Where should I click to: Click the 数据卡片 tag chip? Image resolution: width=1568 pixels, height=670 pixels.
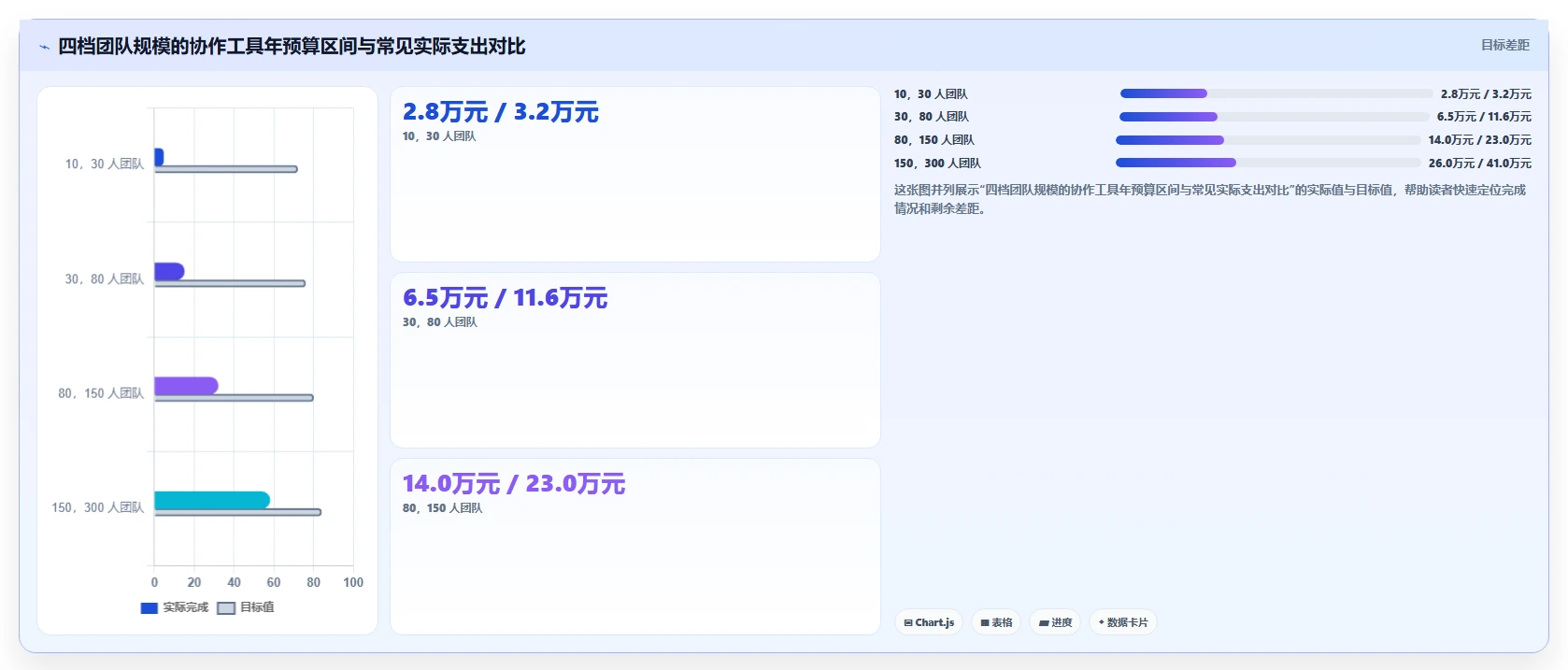click(1123, 622)
